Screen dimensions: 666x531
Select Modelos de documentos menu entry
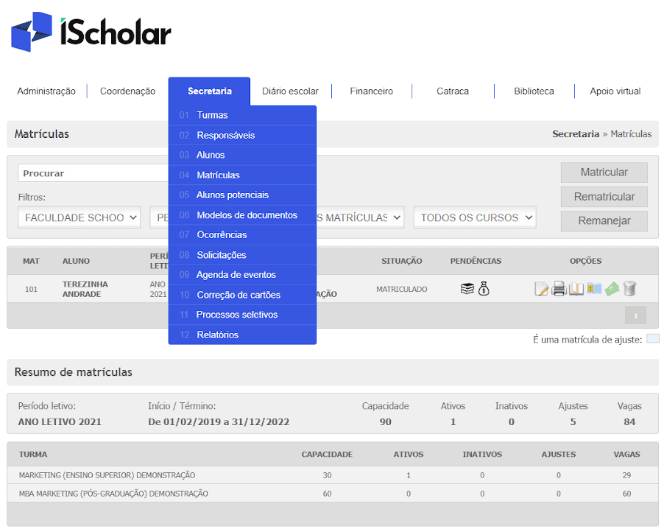pyautogui.click(x=243, y=215)
